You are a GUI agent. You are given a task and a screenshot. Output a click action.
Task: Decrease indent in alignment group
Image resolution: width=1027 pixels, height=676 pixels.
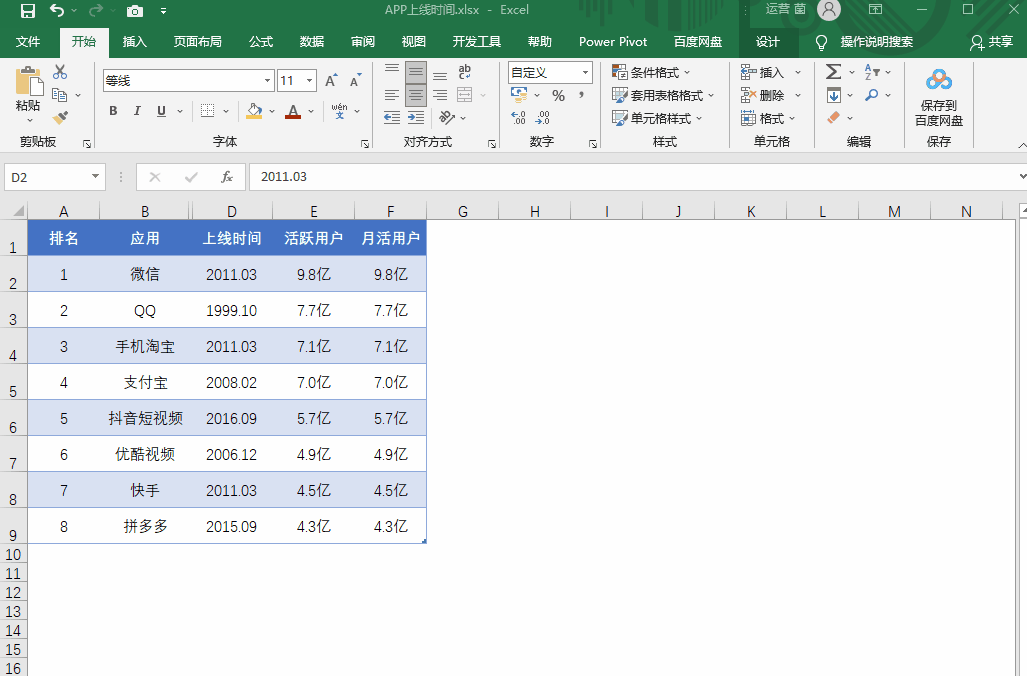point(392,118)
